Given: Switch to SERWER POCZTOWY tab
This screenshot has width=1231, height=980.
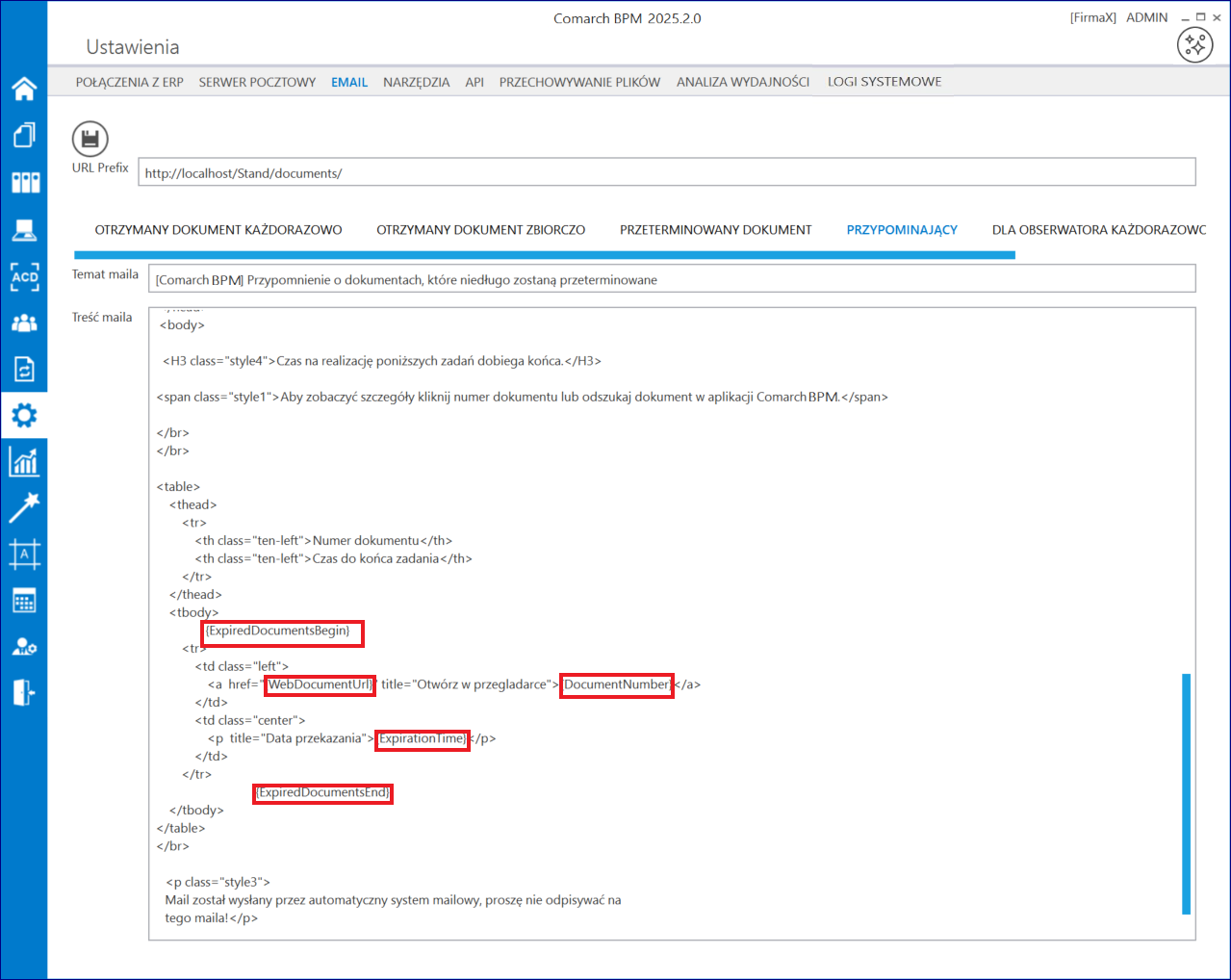Looking at the screenshot, I should point(257,82).
